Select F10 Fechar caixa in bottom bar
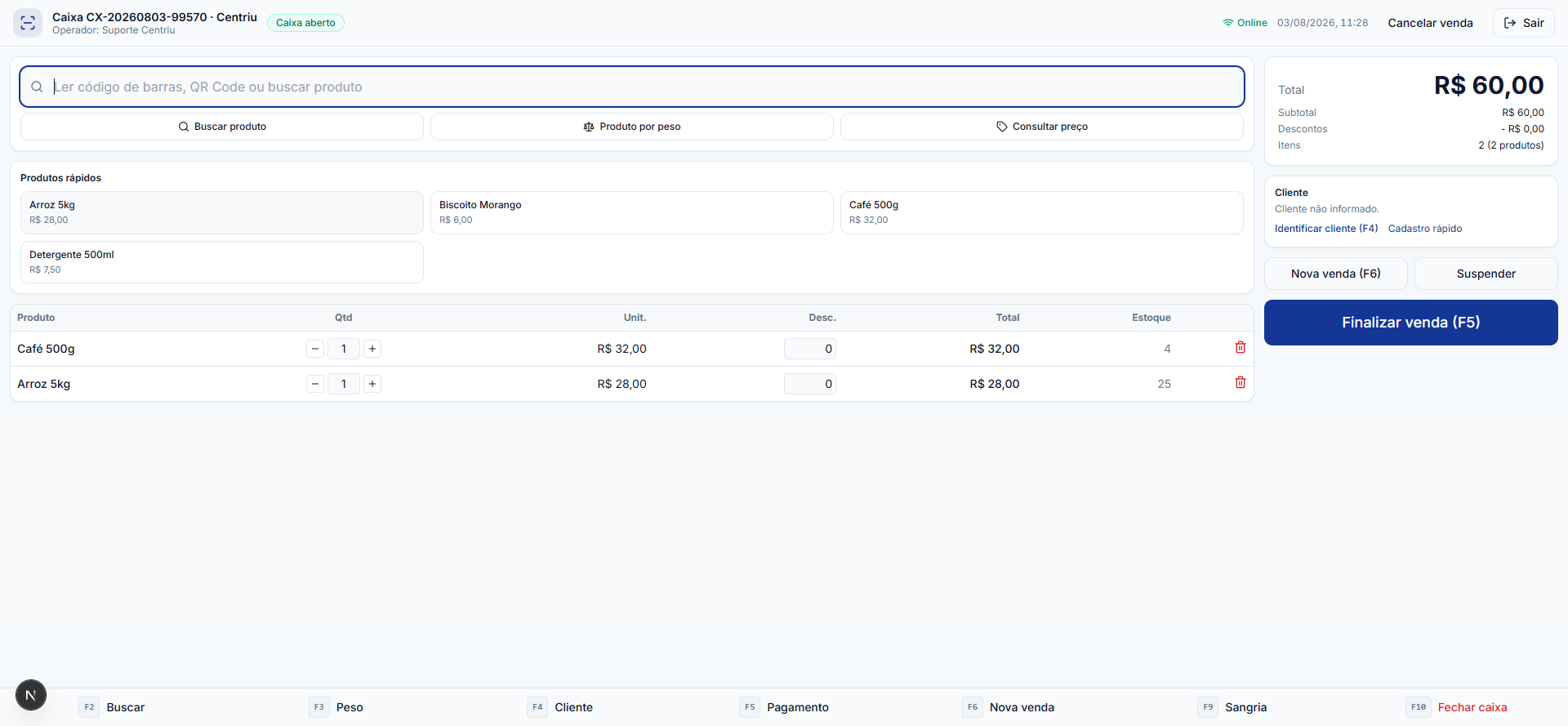The width and height of the screenshot is (1568, 726). 1457,707
